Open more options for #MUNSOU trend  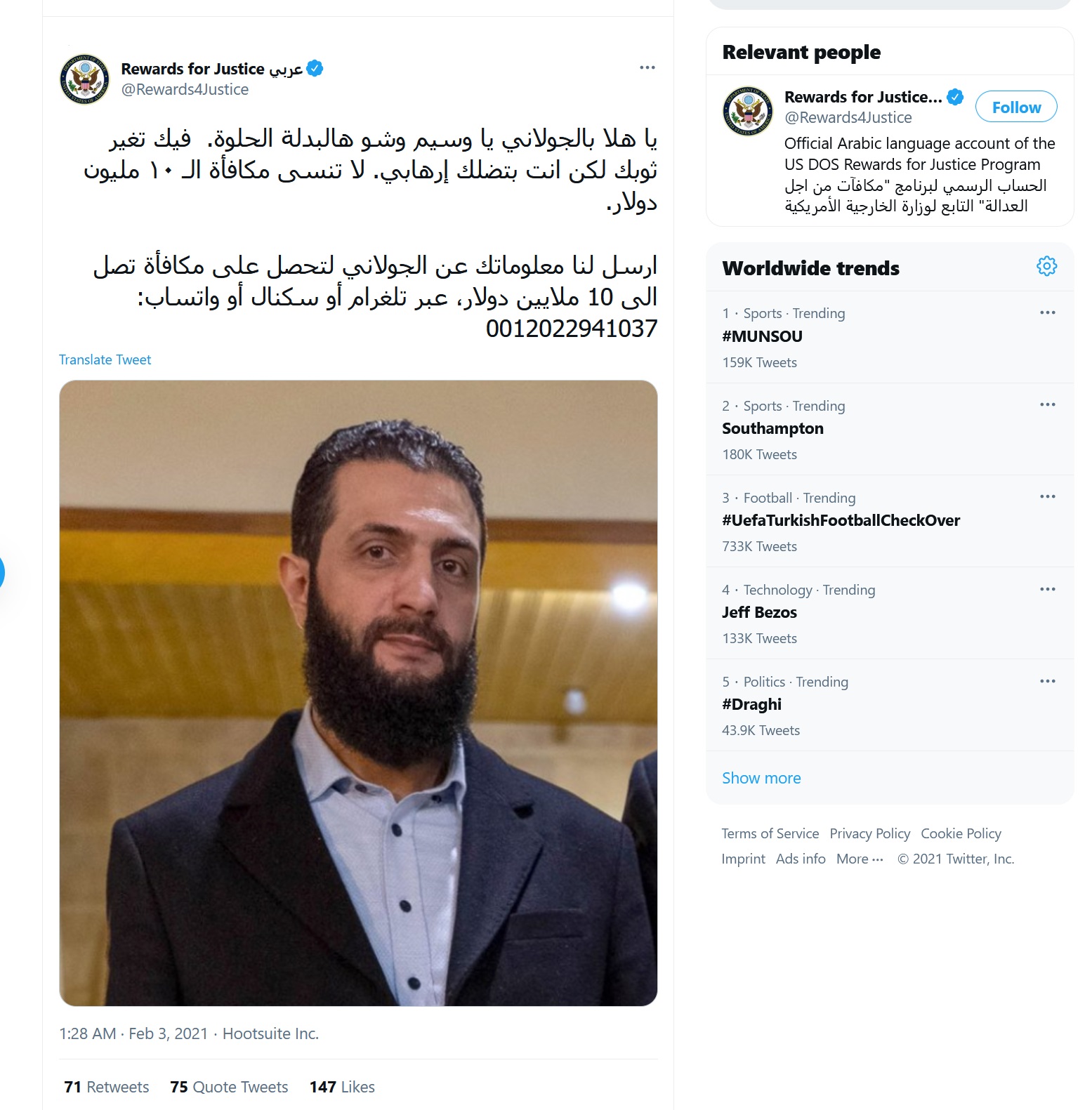coord(1047,312)
